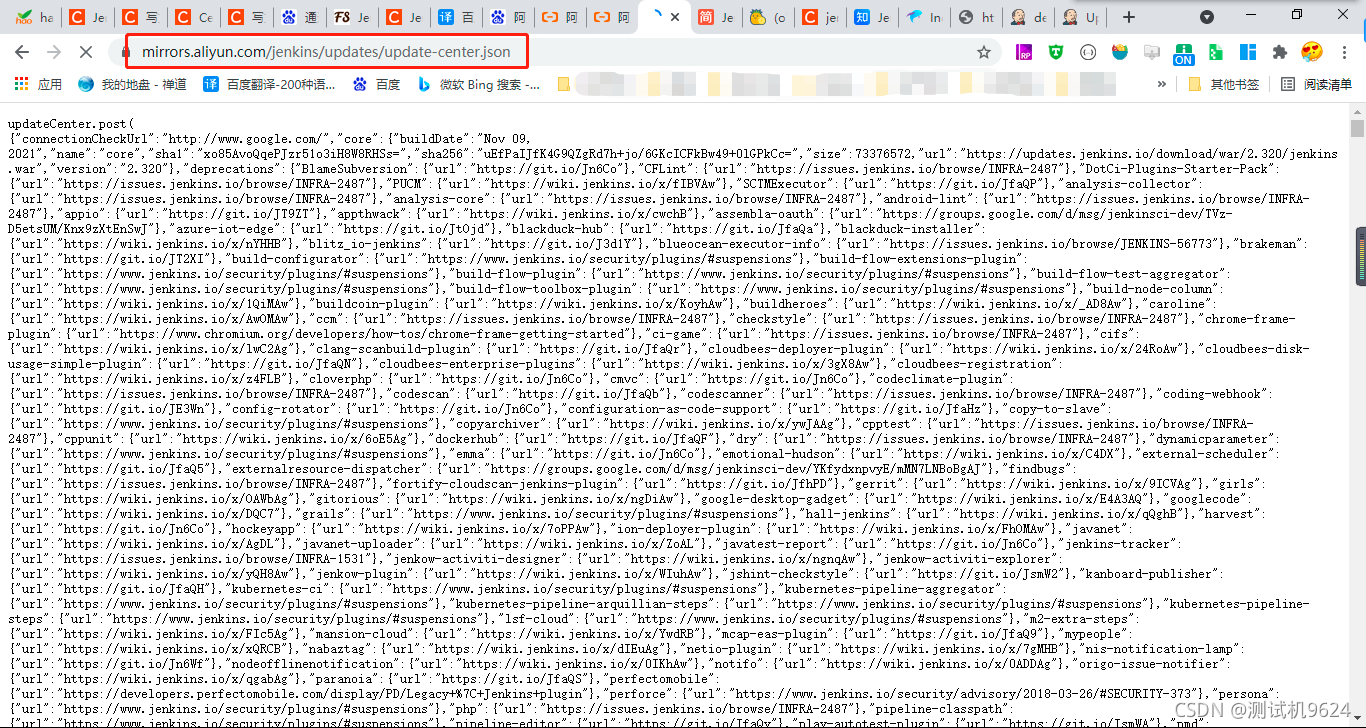1366x728 pixels.
Task: Switch to the '简' Jianshu tab
Action: (716, 17)
